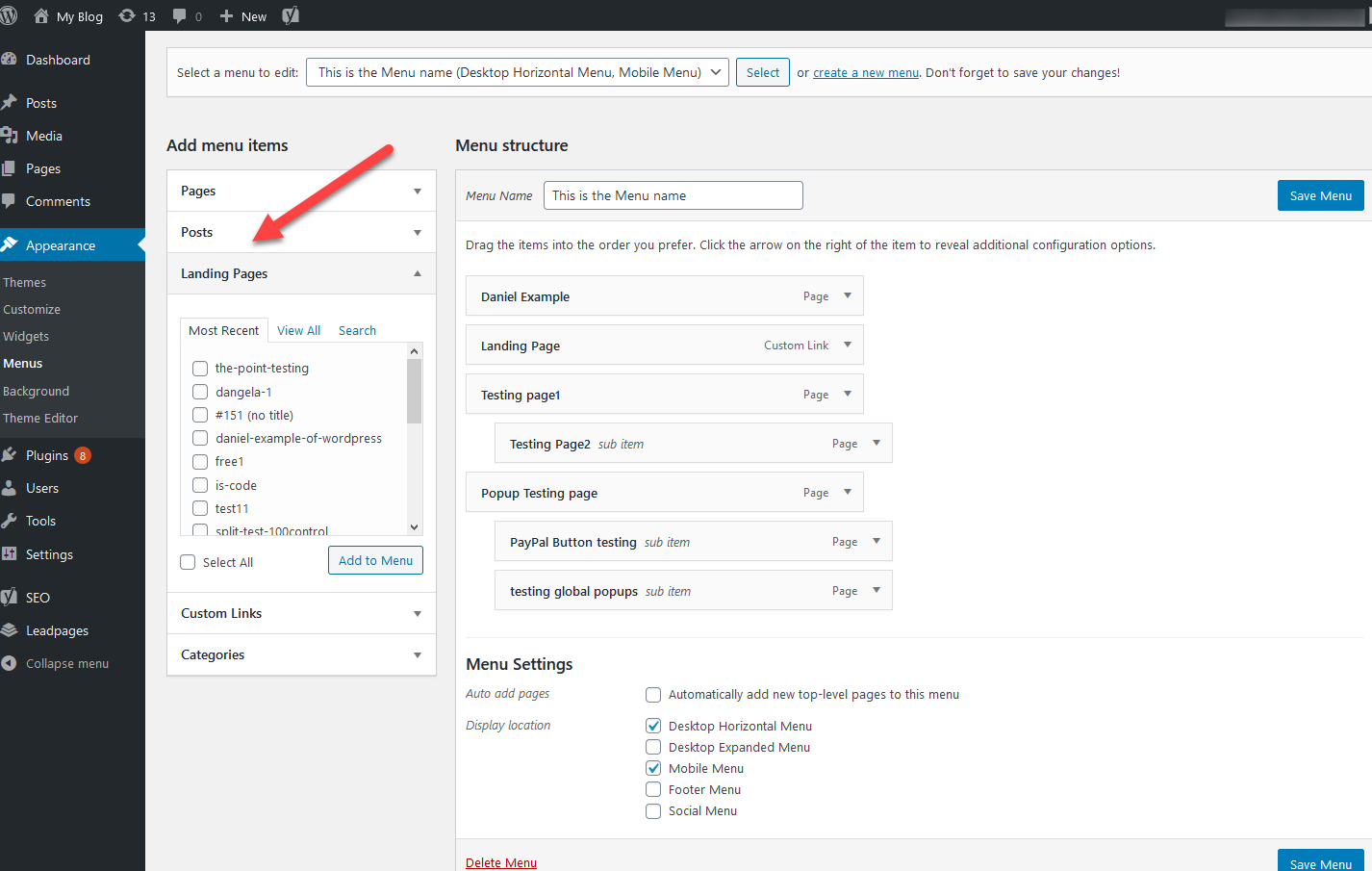Viewport: 1372px width, 871px height.
Task: Switch to the Search tab
Action: point(357,330)
